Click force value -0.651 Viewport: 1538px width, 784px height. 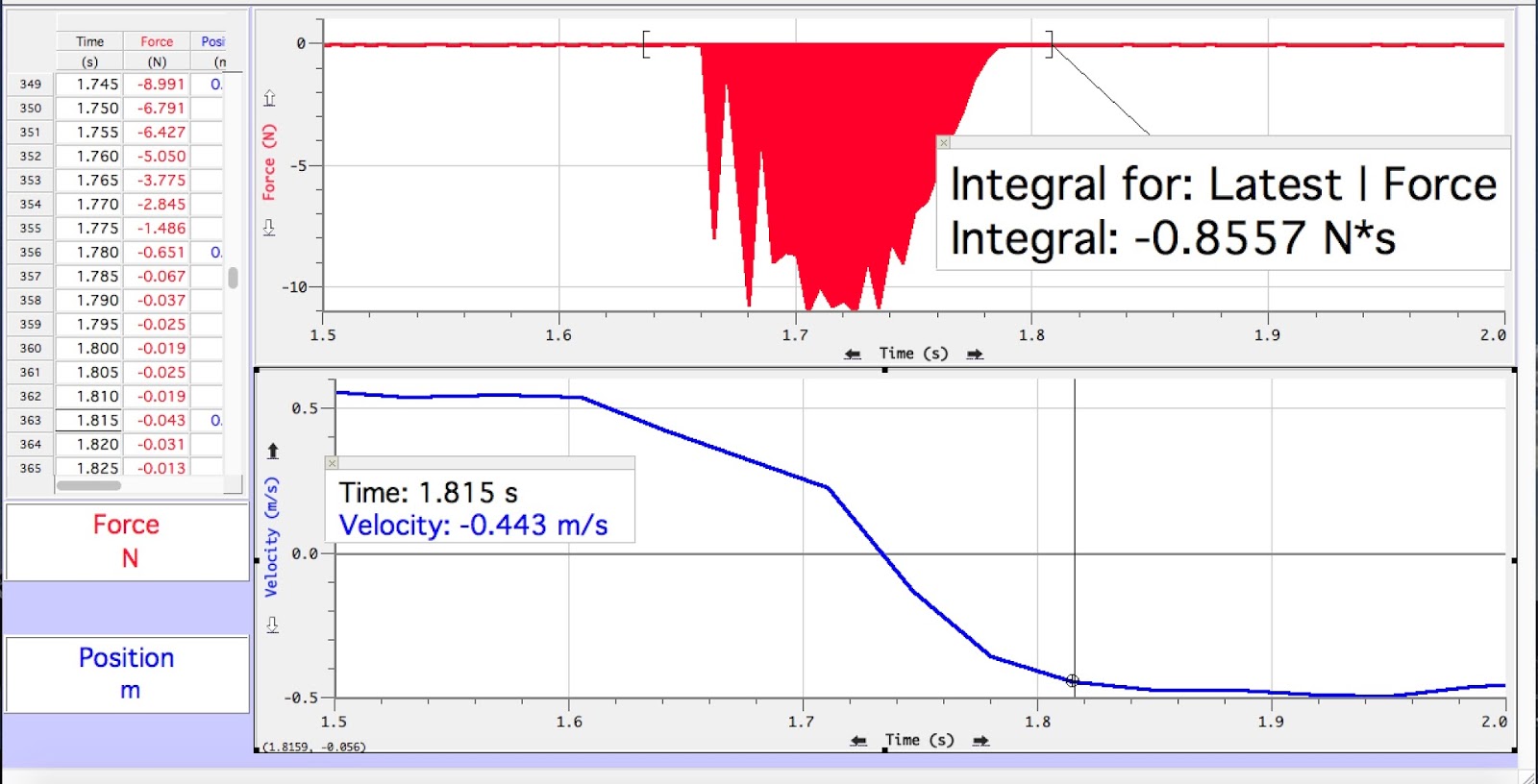157,253
